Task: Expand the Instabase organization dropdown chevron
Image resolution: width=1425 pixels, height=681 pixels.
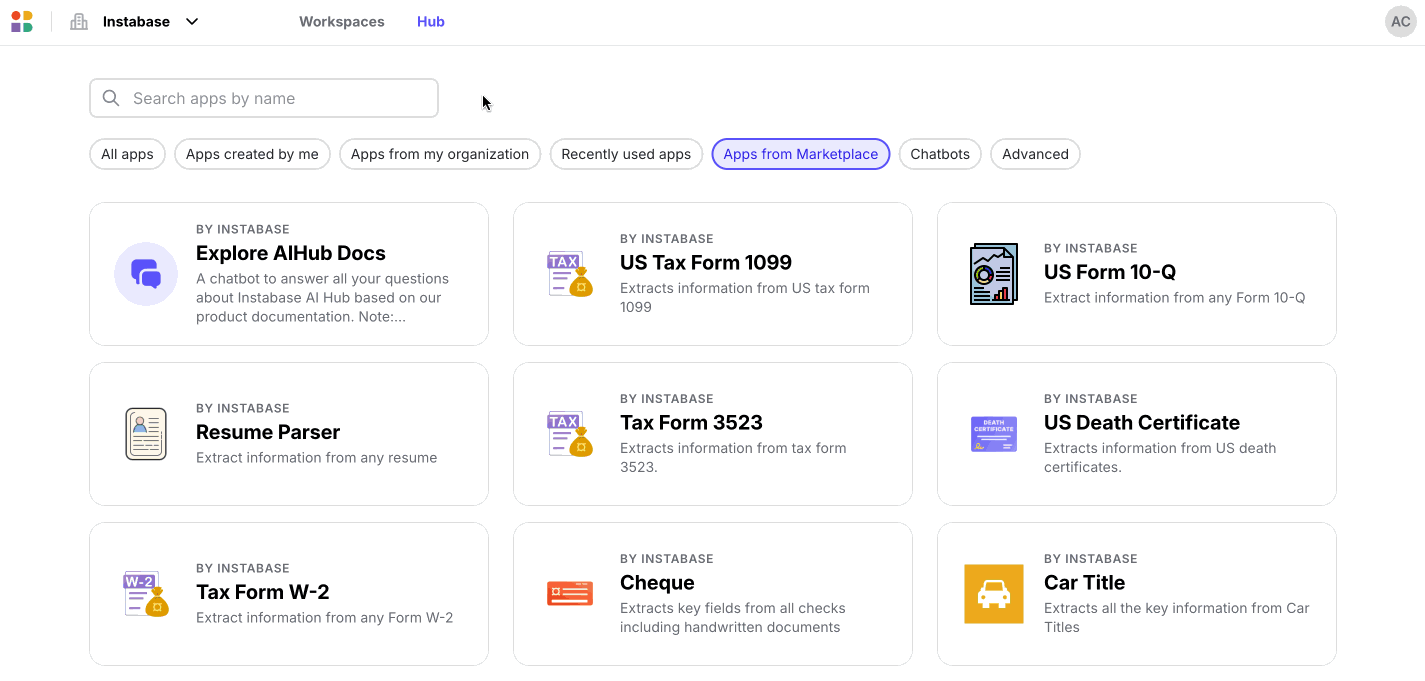Action: (x=192, y=22)
